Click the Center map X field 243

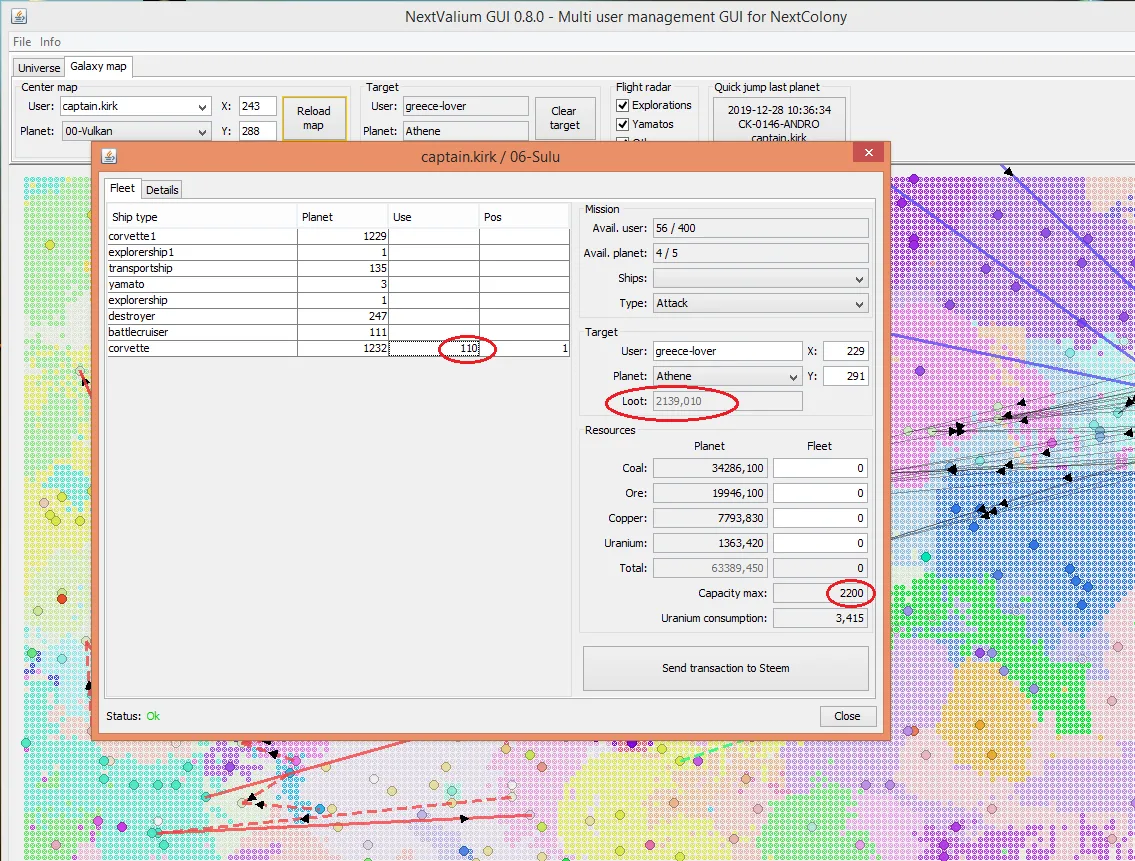point(257,106)
